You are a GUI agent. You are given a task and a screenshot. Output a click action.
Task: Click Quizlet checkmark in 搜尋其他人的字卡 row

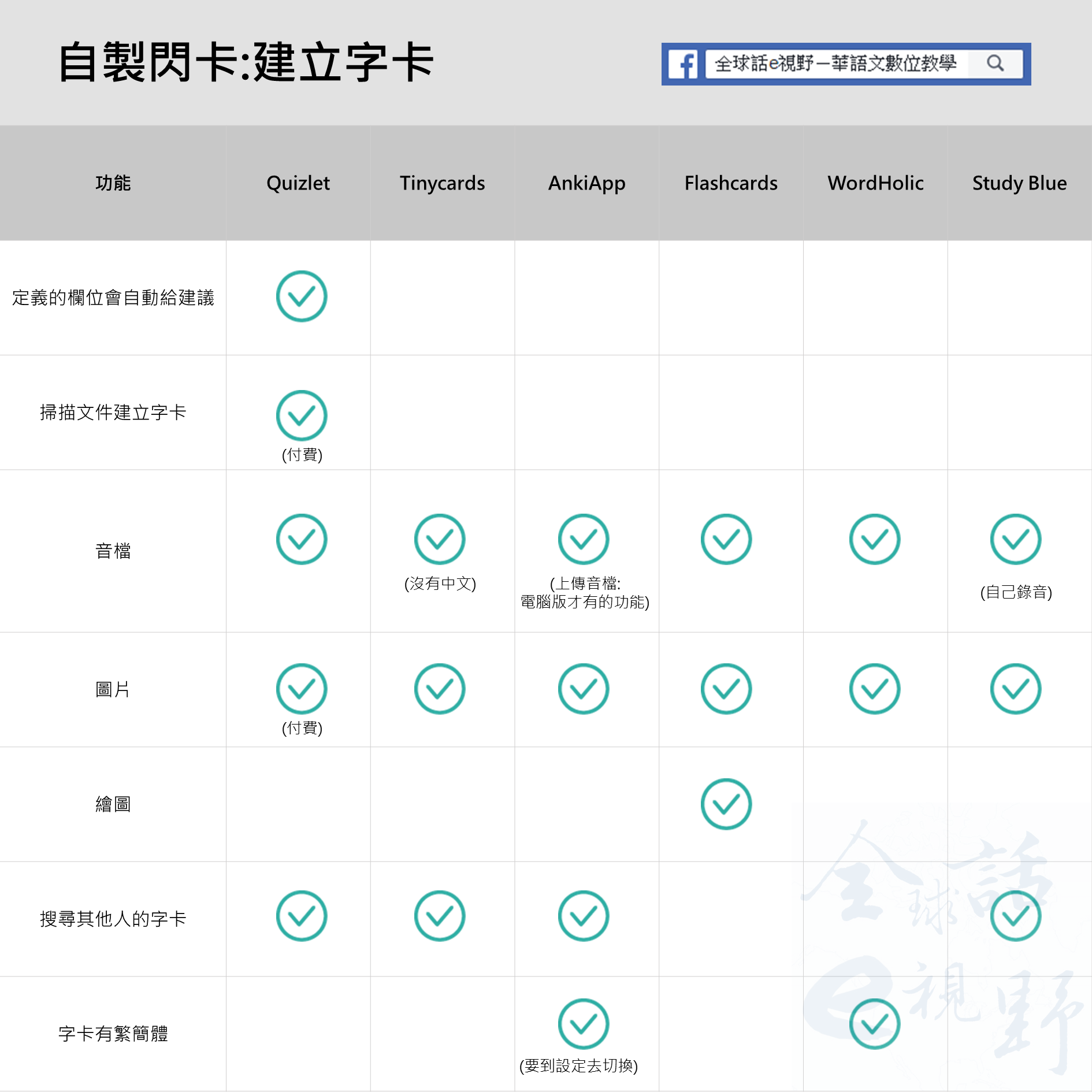302,916
